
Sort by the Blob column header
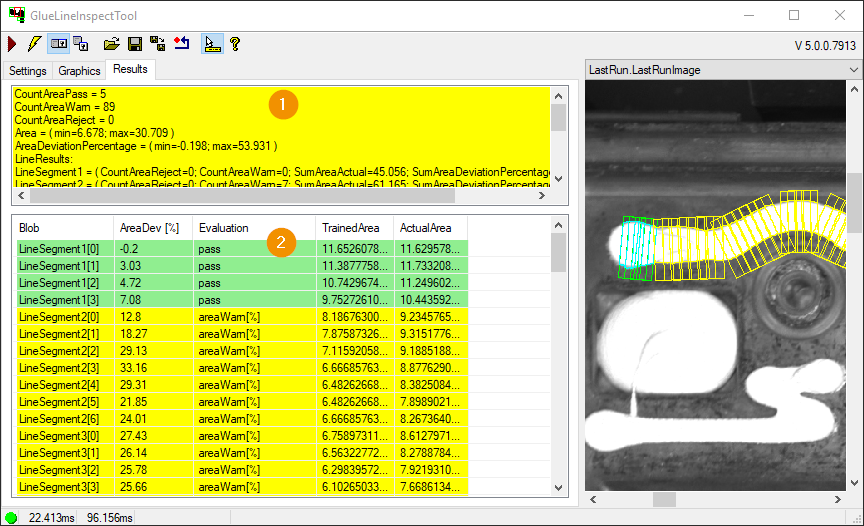point(64,228)
